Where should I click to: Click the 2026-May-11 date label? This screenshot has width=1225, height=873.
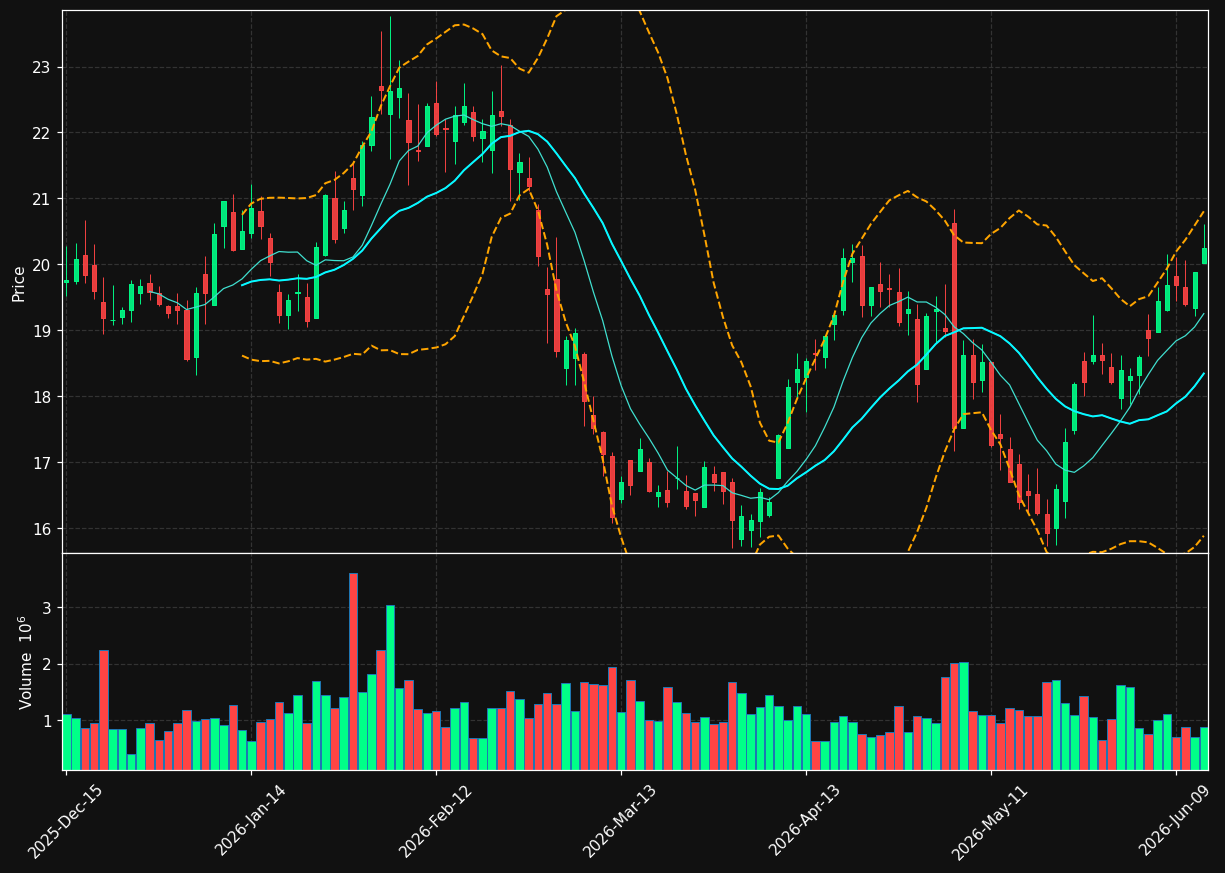click(x=989, y=821)
